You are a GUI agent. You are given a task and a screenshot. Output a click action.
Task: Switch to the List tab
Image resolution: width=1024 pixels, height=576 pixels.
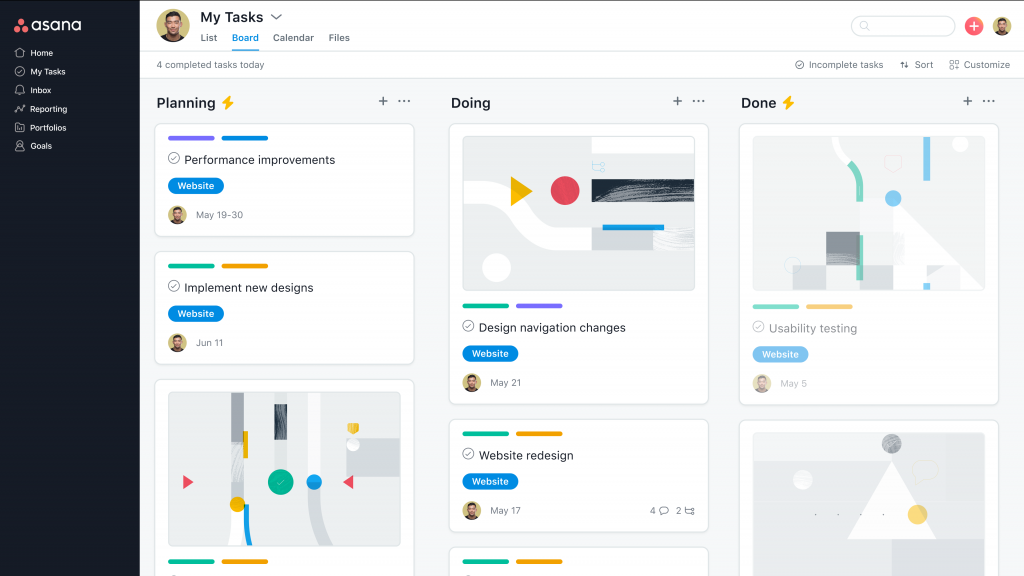208,38
